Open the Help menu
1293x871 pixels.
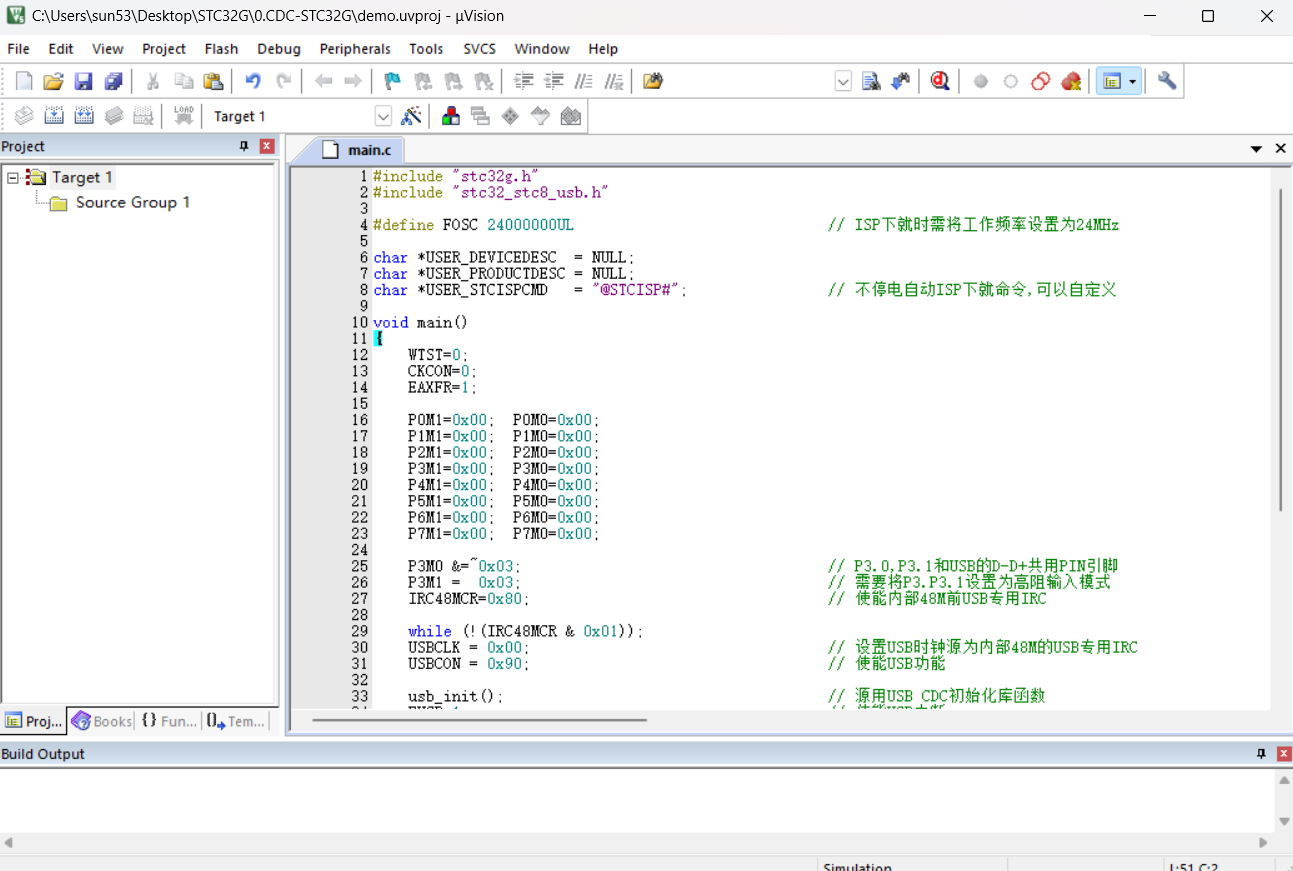click(603, 48)
